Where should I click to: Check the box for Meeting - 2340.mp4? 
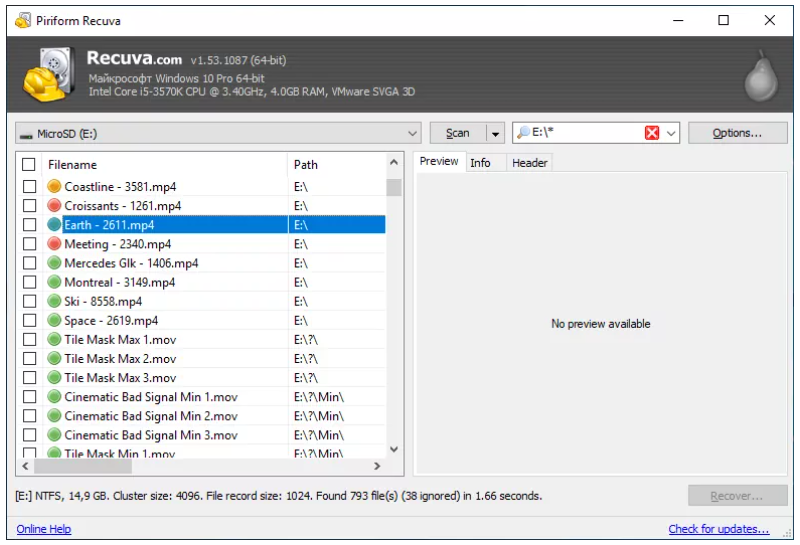click(30, 244)
